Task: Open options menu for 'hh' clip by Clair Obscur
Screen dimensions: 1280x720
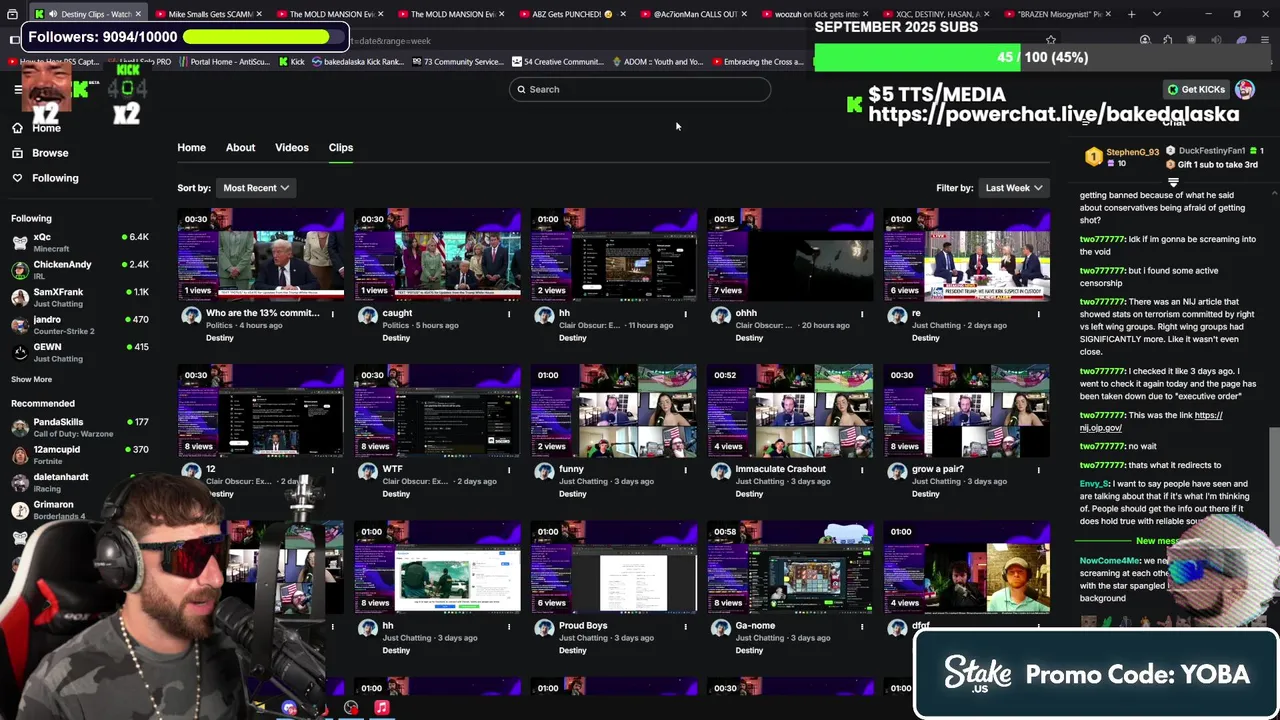Action: pos(686,314)
